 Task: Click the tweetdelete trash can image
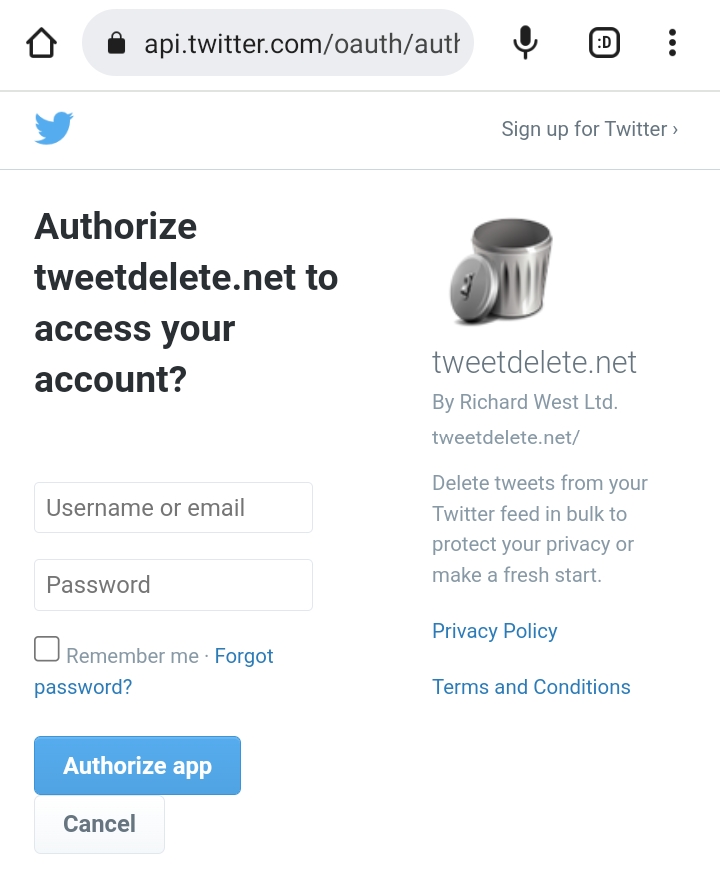(501, 271)
